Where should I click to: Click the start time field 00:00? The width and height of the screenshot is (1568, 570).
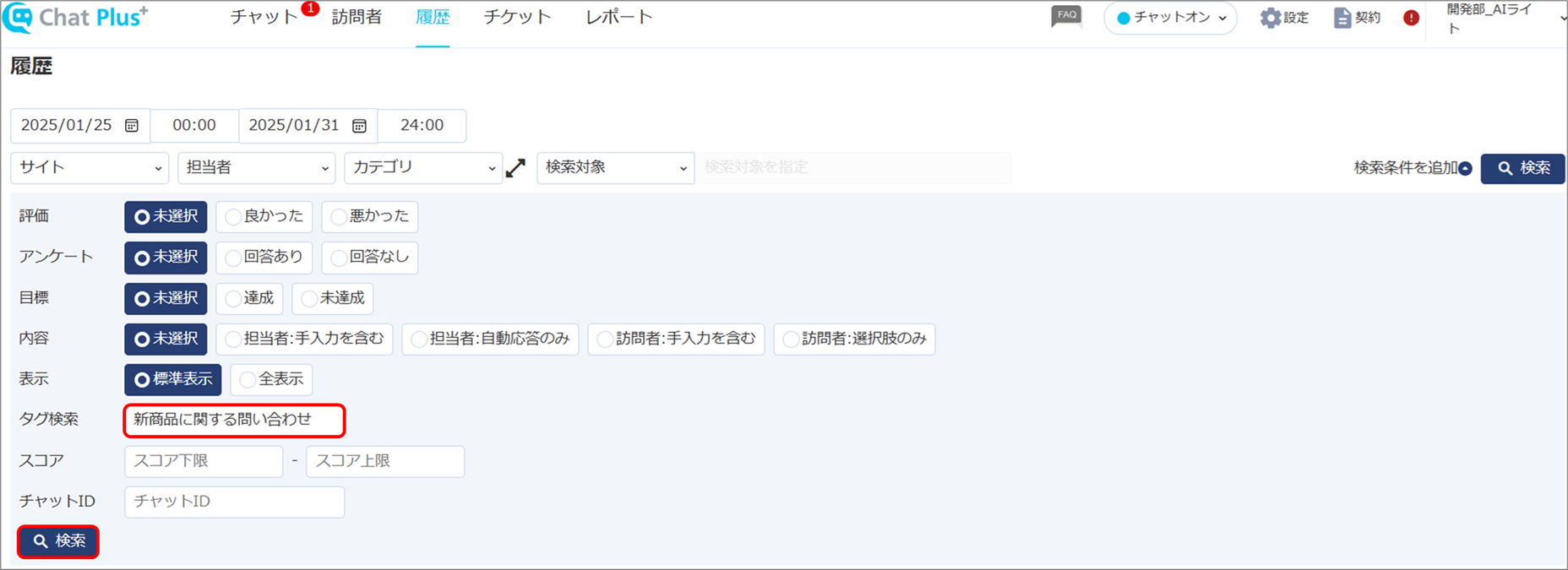coord(194,126)
